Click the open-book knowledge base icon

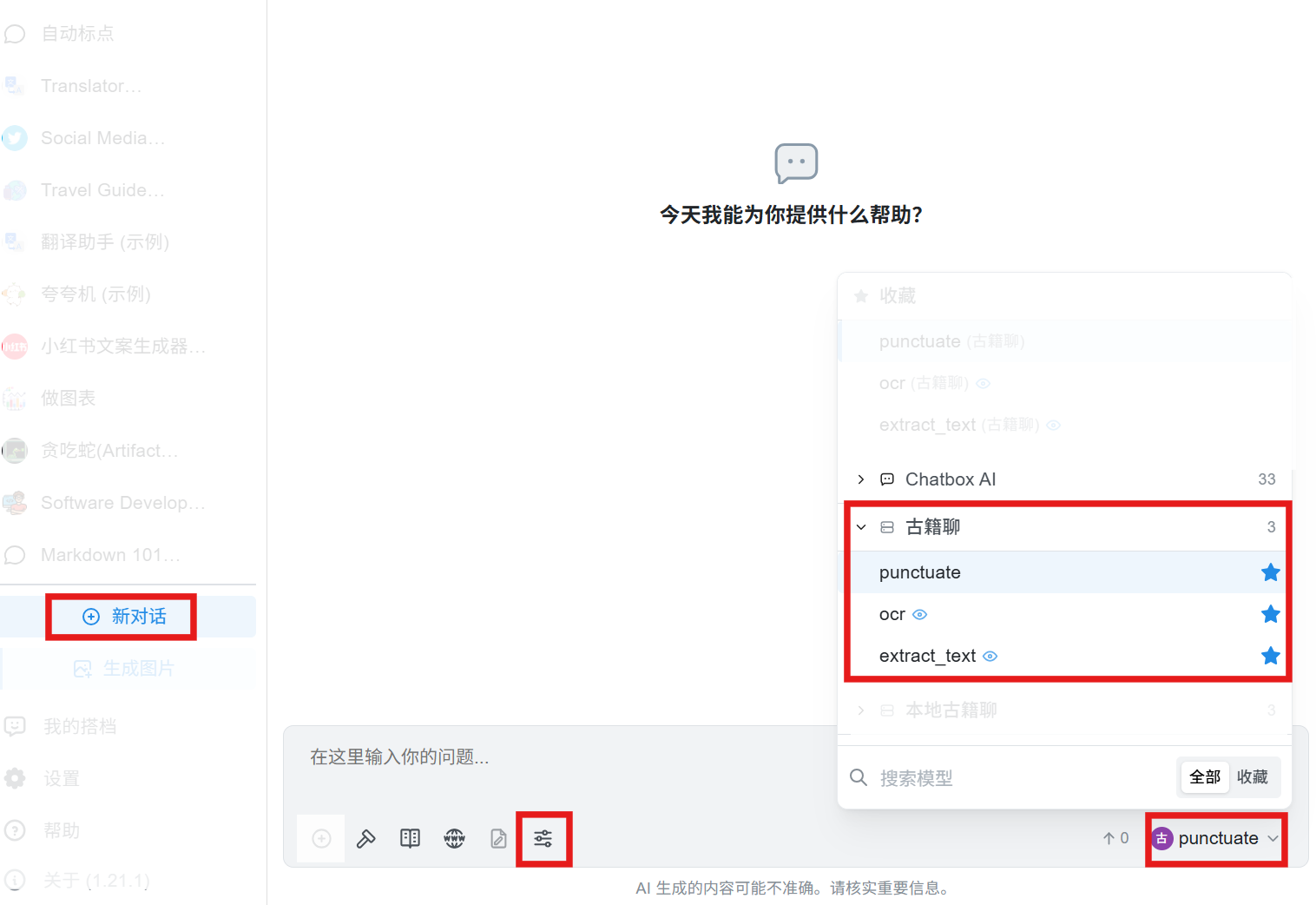click(410, 838)
